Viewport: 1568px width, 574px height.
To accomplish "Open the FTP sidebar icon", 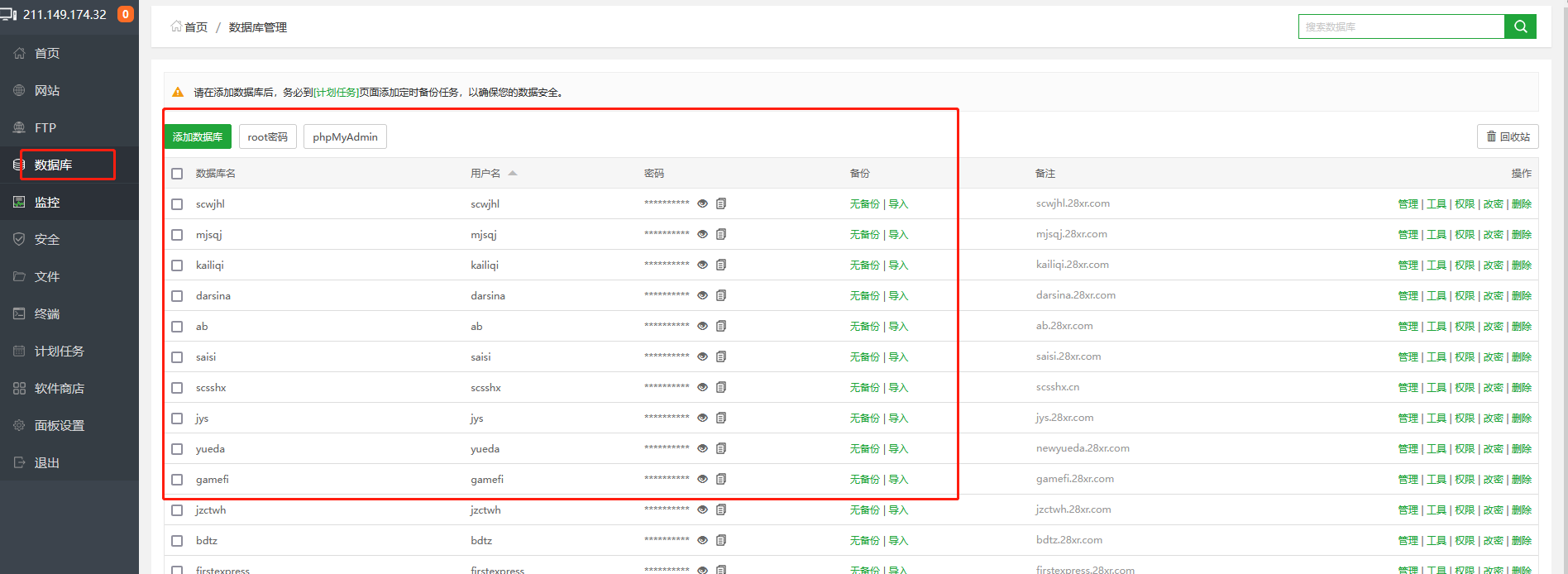I will pyautogui.click(x=19, y=127).
